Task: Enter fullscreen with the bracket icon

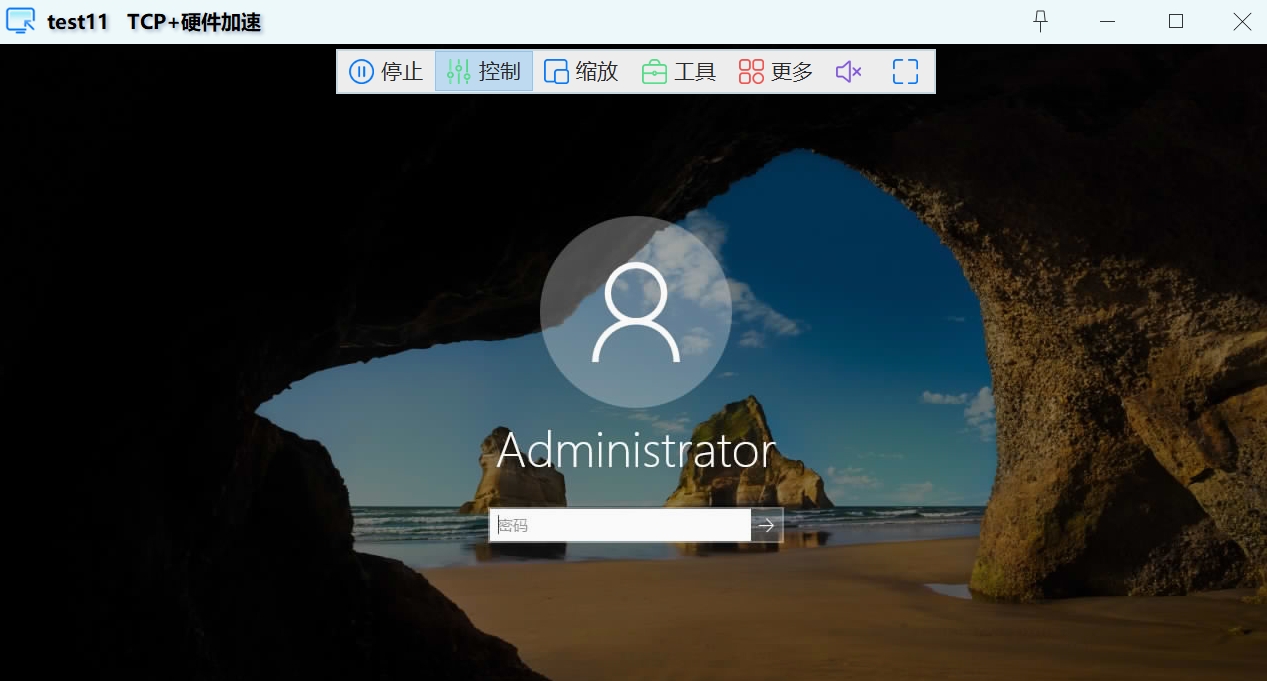Action: (905, 72)
